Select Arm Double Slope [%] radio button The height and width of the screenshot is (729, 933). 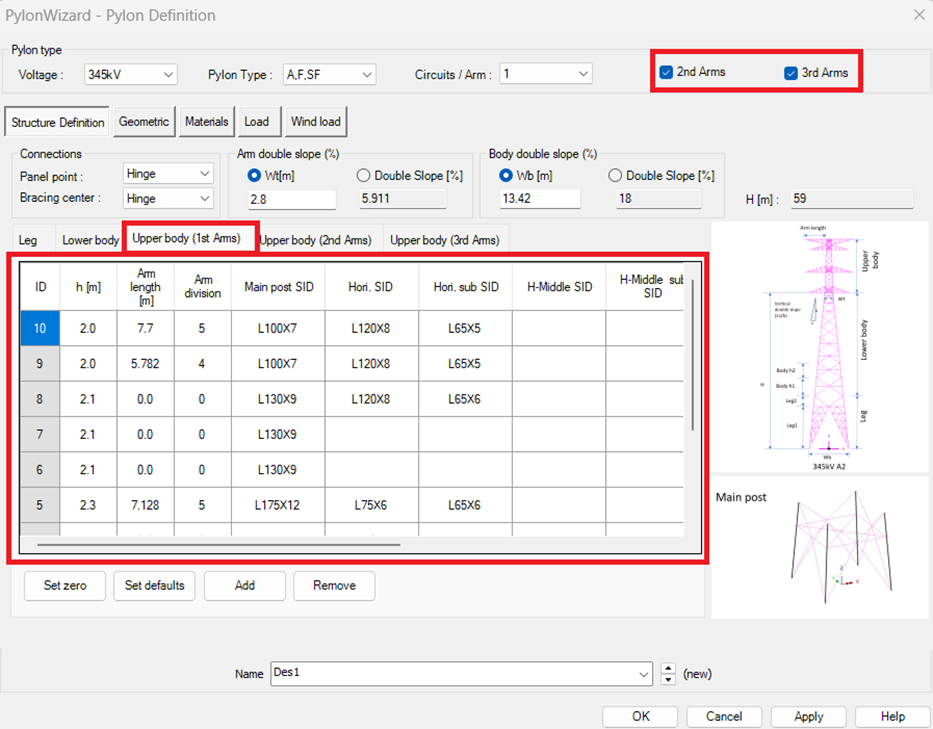(x=364, y=176)
